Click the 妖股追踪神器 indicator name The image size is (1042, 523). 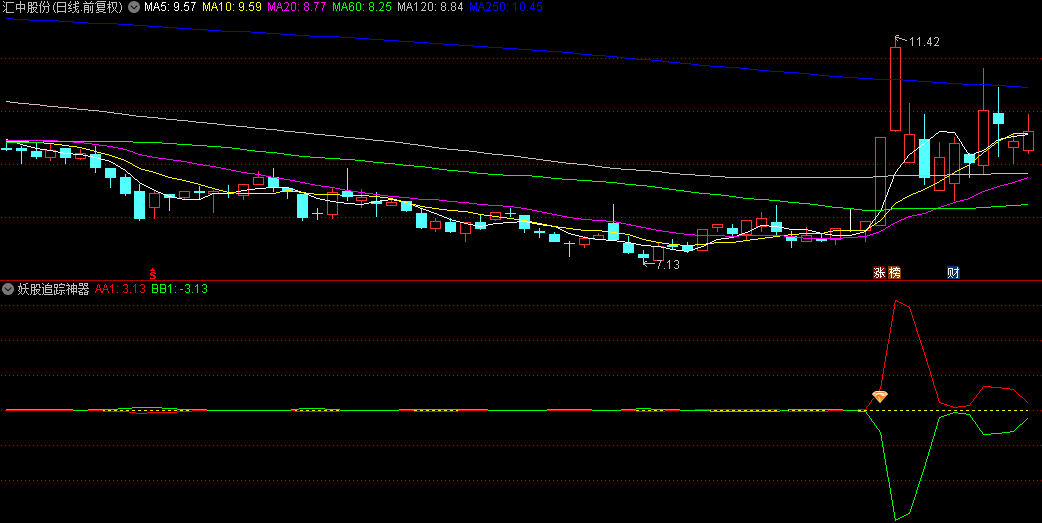[x=53, y=288]
